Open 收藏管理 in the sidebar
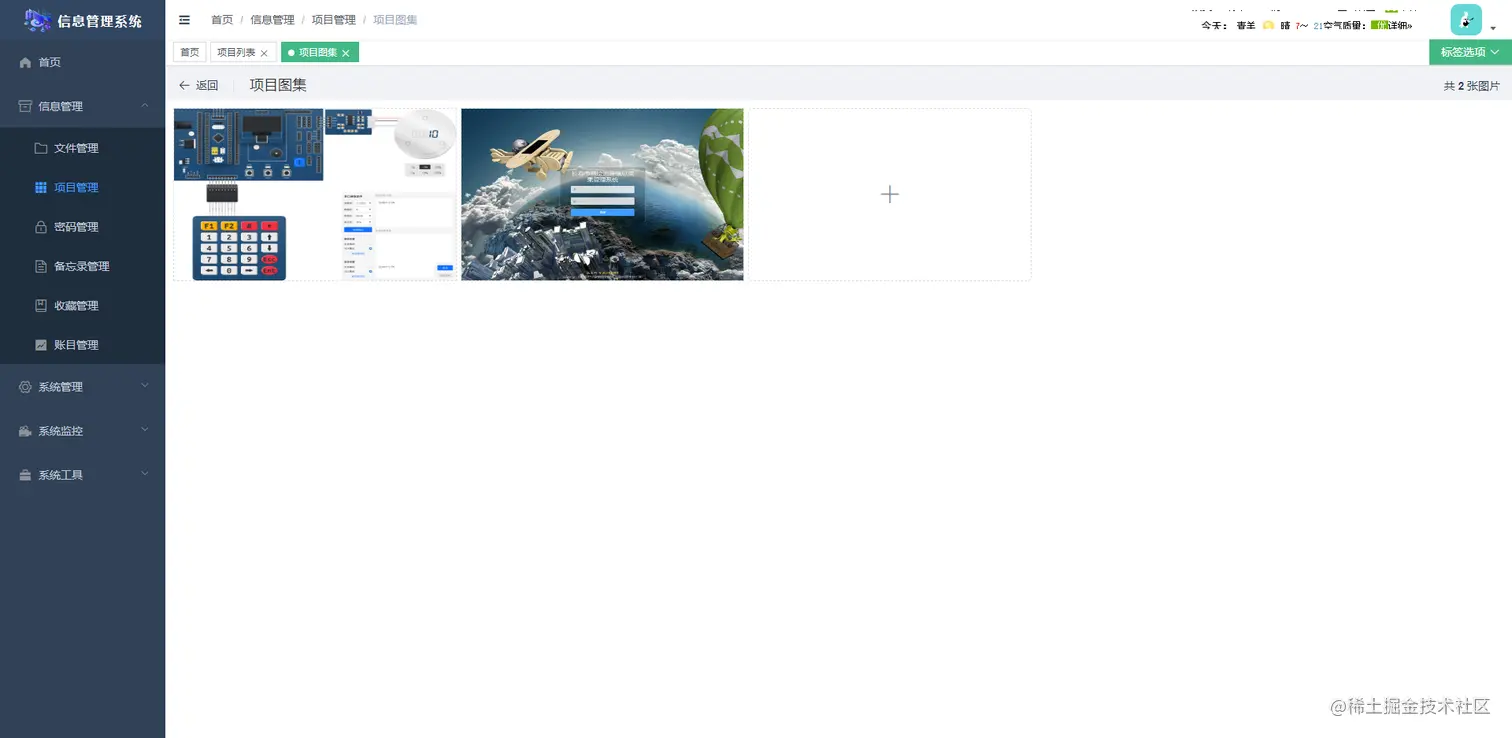Image resolution: width=1512 pixels, height=738 pixels. 82,305
